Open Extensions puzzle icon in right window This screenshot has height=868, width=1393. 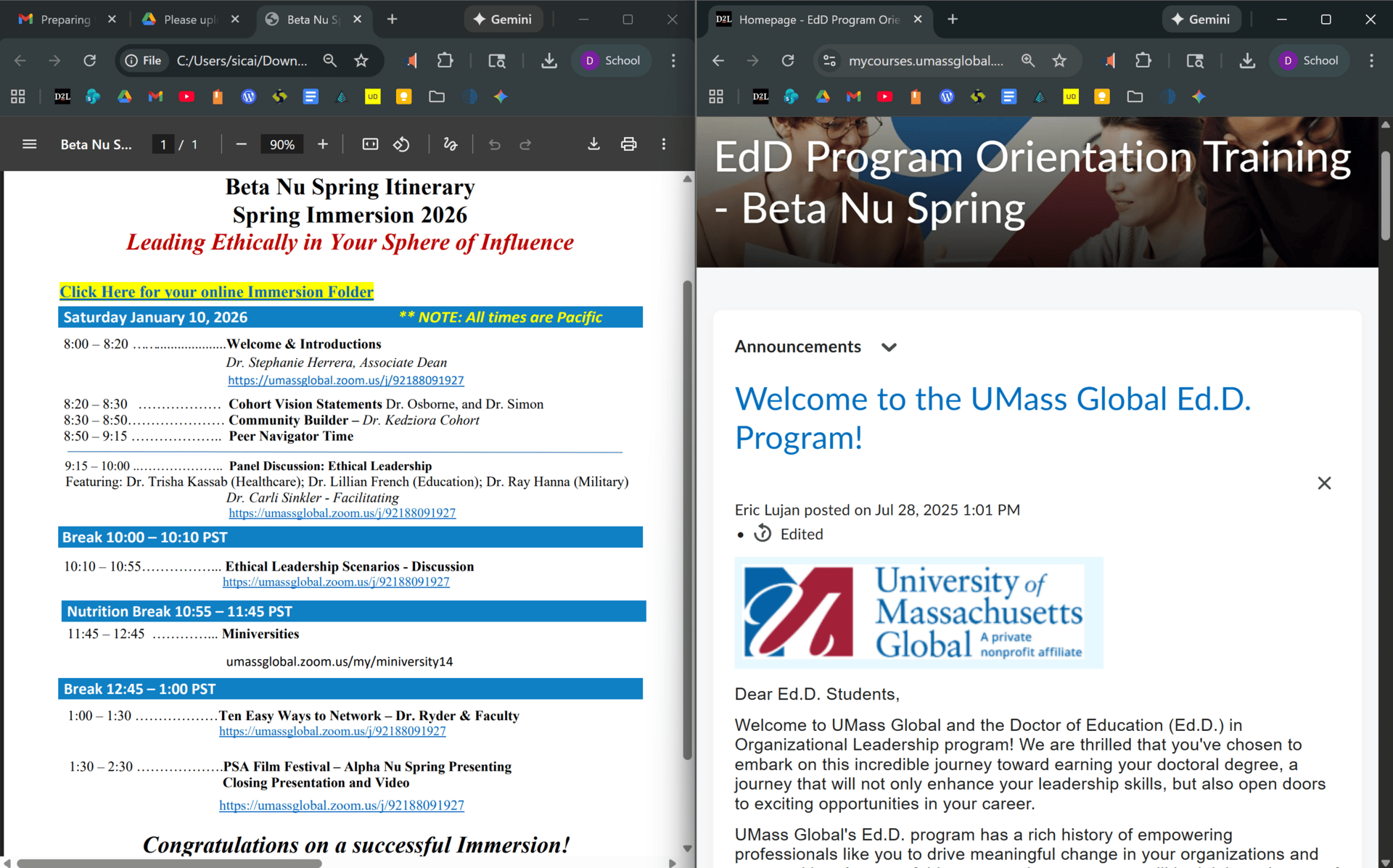(1143, 61)
